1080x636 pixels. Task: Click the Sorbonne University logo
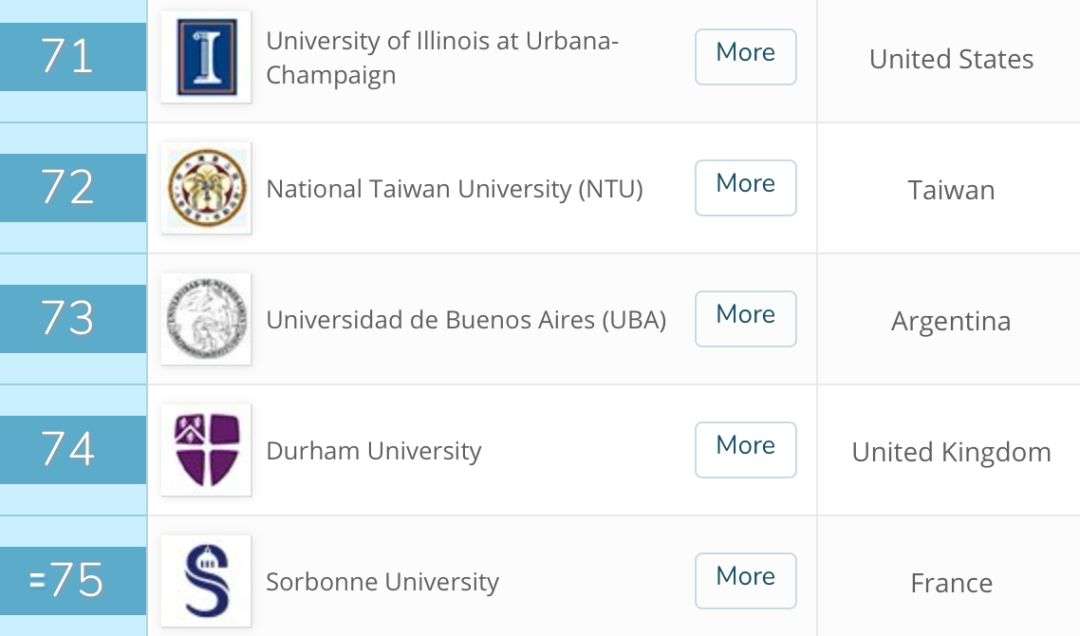click(206, 581)
